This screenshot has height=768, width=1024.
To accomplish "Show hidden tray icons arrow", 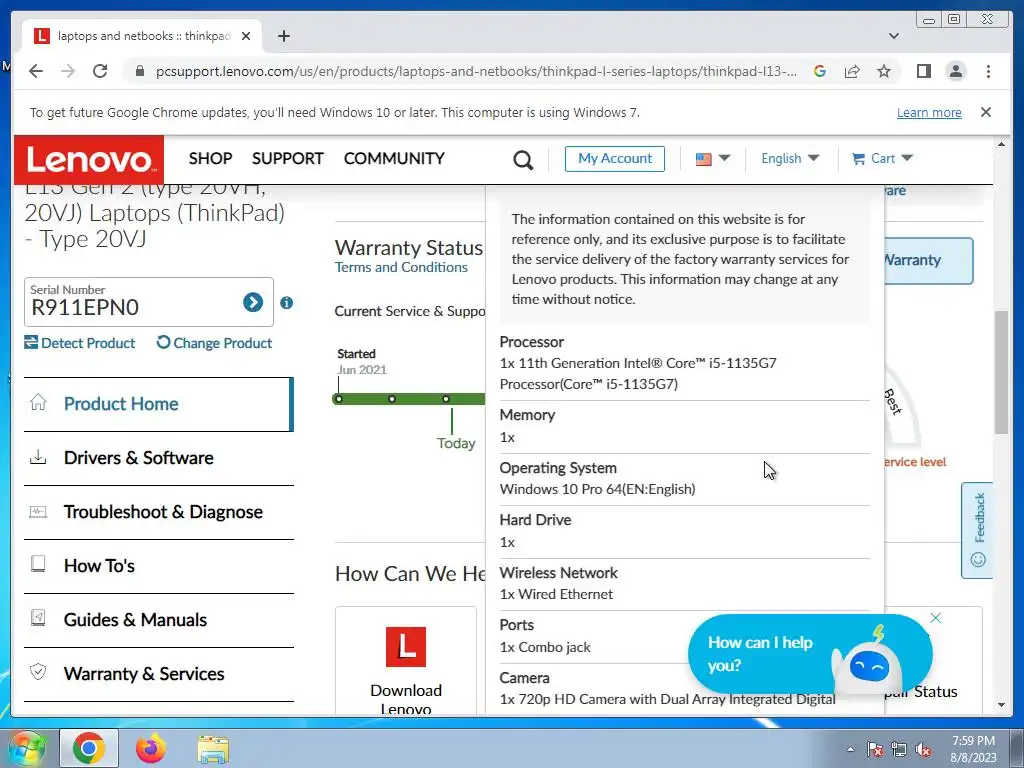I will 850,750.
